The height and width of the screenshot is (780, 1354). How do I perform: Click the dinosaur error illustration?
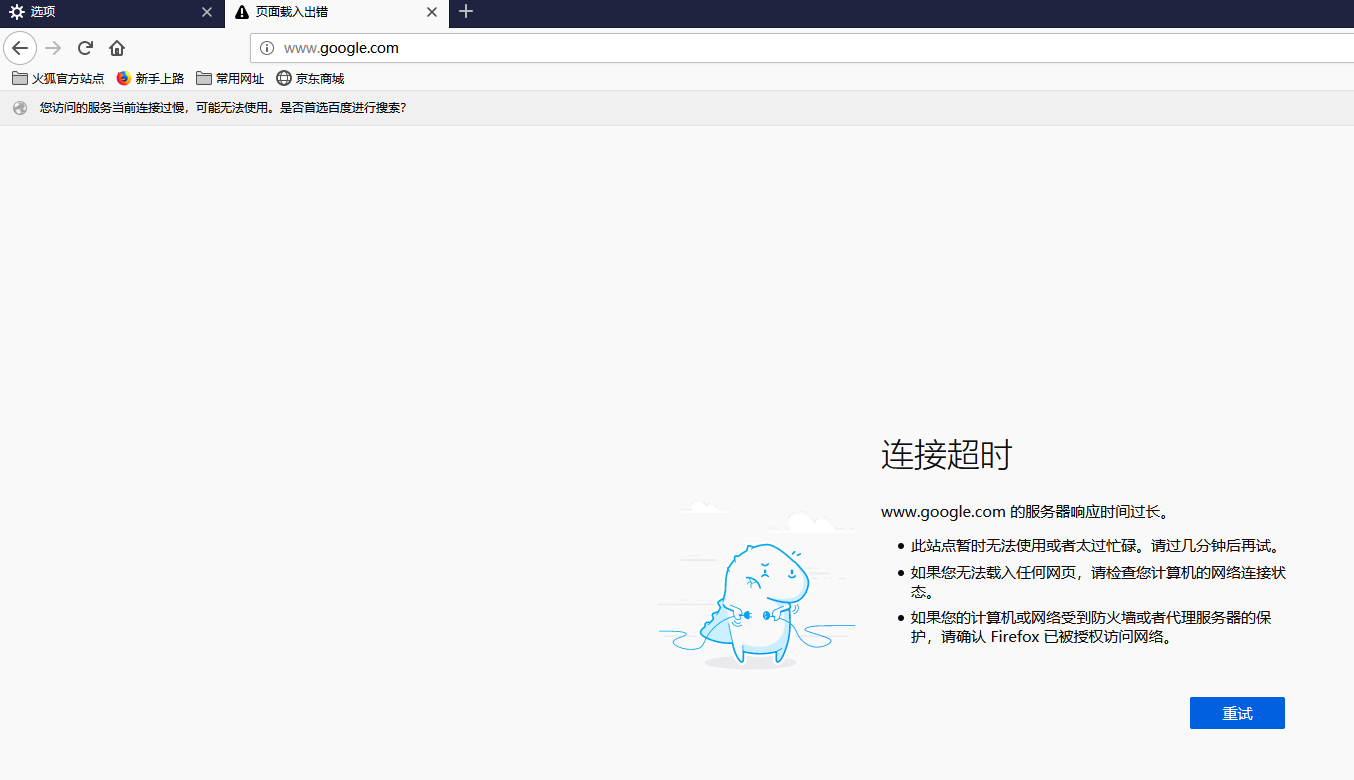[757, 600]
